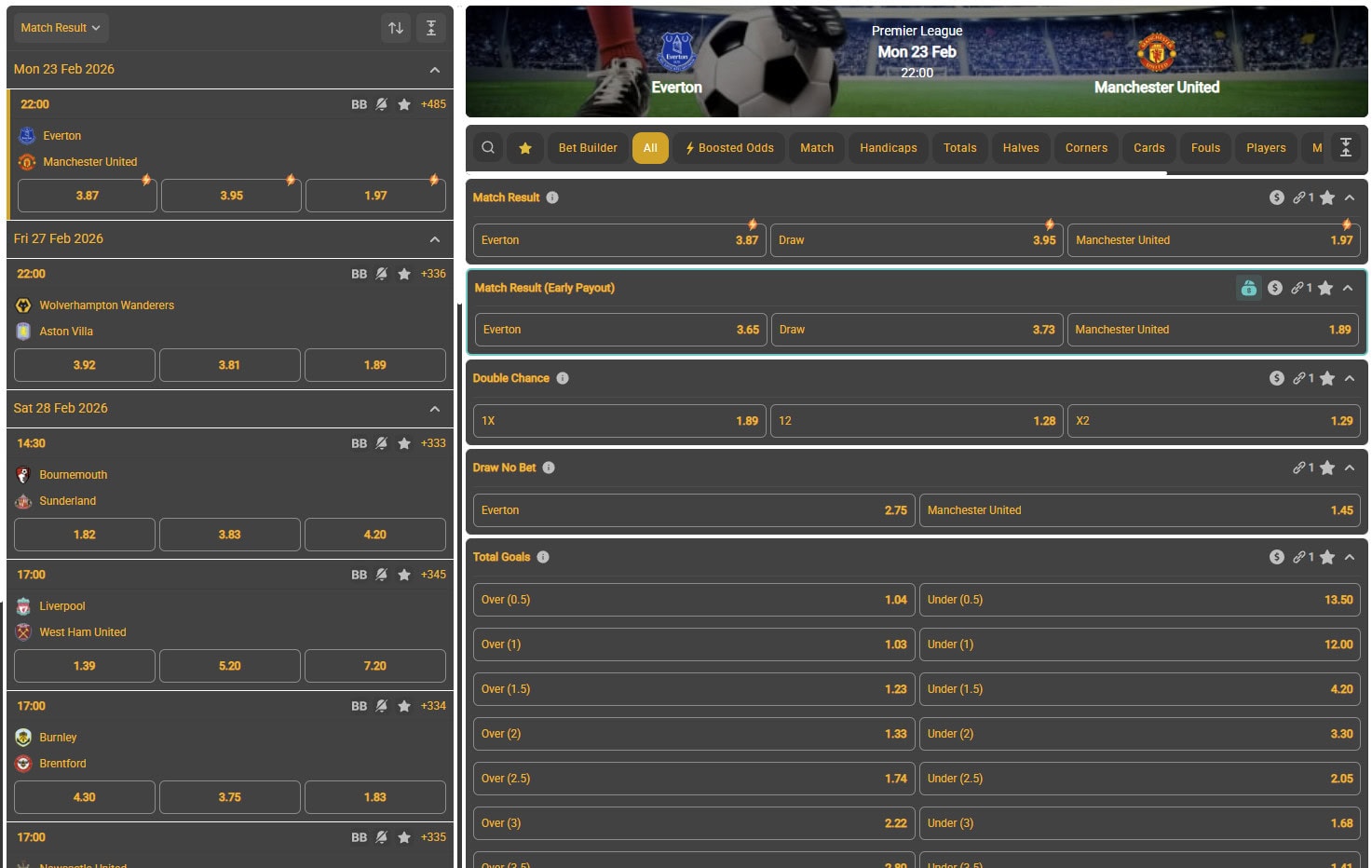Screen dimensions: 1372x868
Task: Click the link icon in Double Chance header
Action: point(1299,378)
